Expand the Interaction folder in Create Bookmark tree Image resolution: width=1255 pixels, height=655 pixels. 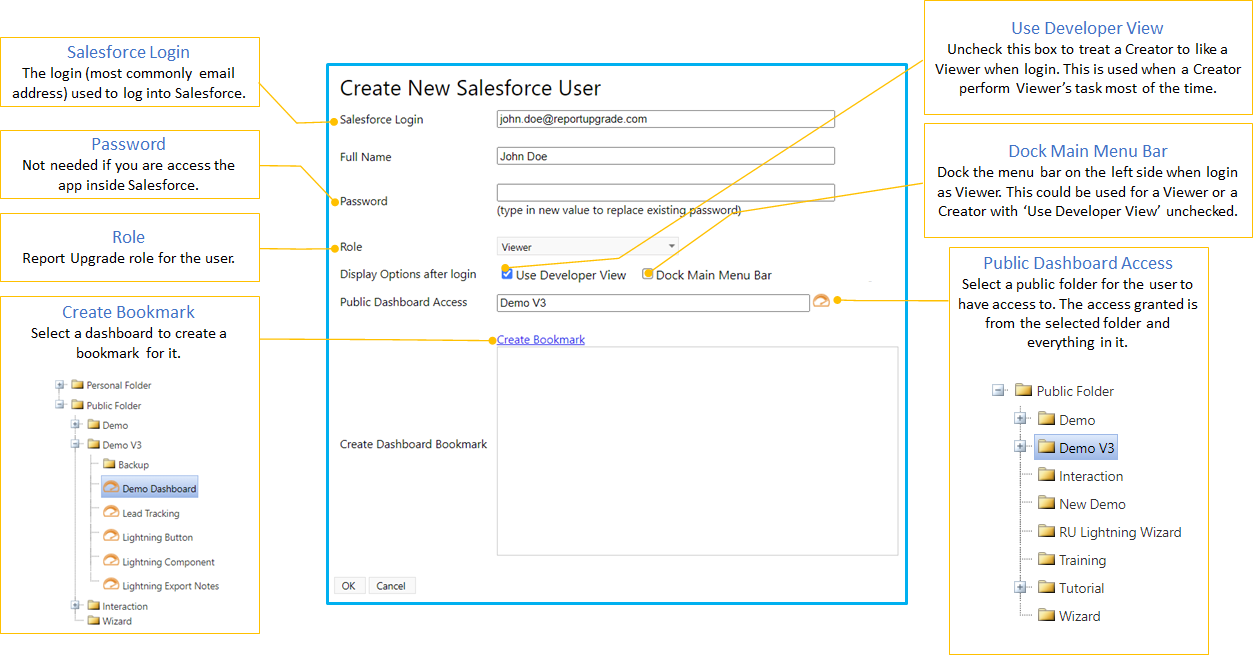pyautogui.click(x=76, y=605)
